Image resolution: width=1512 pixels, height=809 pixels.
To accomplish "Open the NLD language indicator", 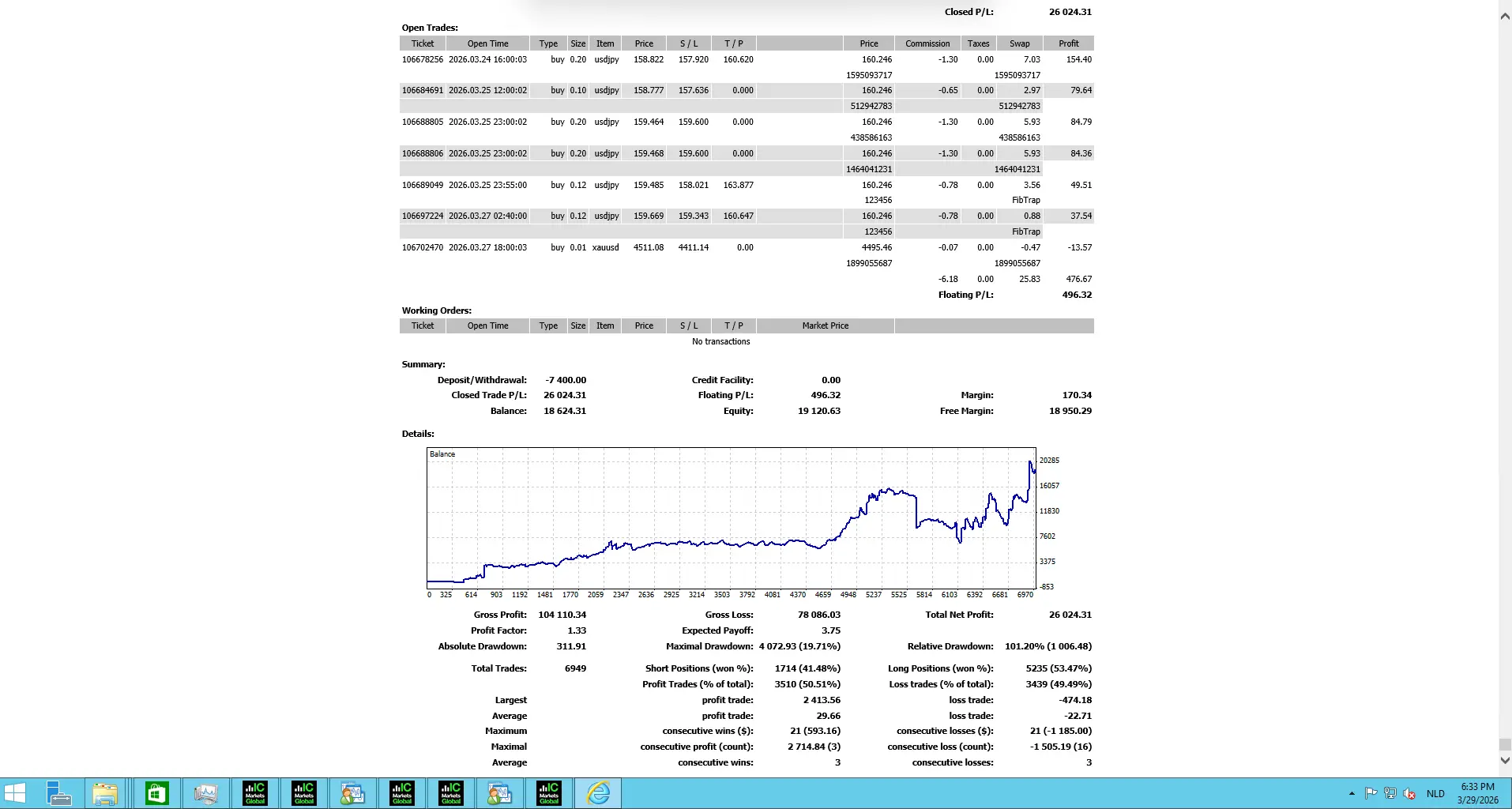I will tap(1435, 793).
